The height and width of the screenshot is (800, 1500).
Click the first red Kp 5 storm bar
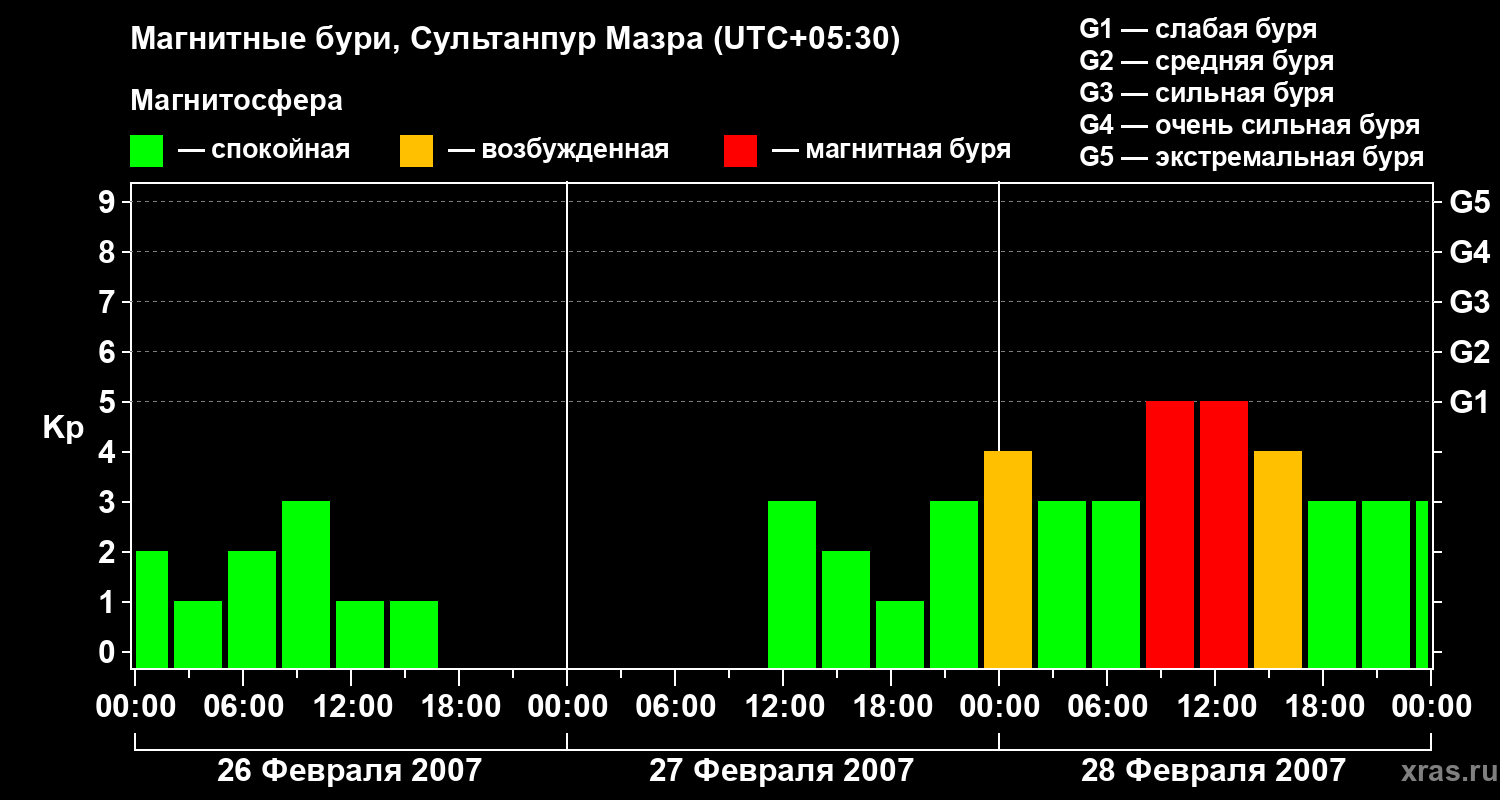[x=1170, y=534]
